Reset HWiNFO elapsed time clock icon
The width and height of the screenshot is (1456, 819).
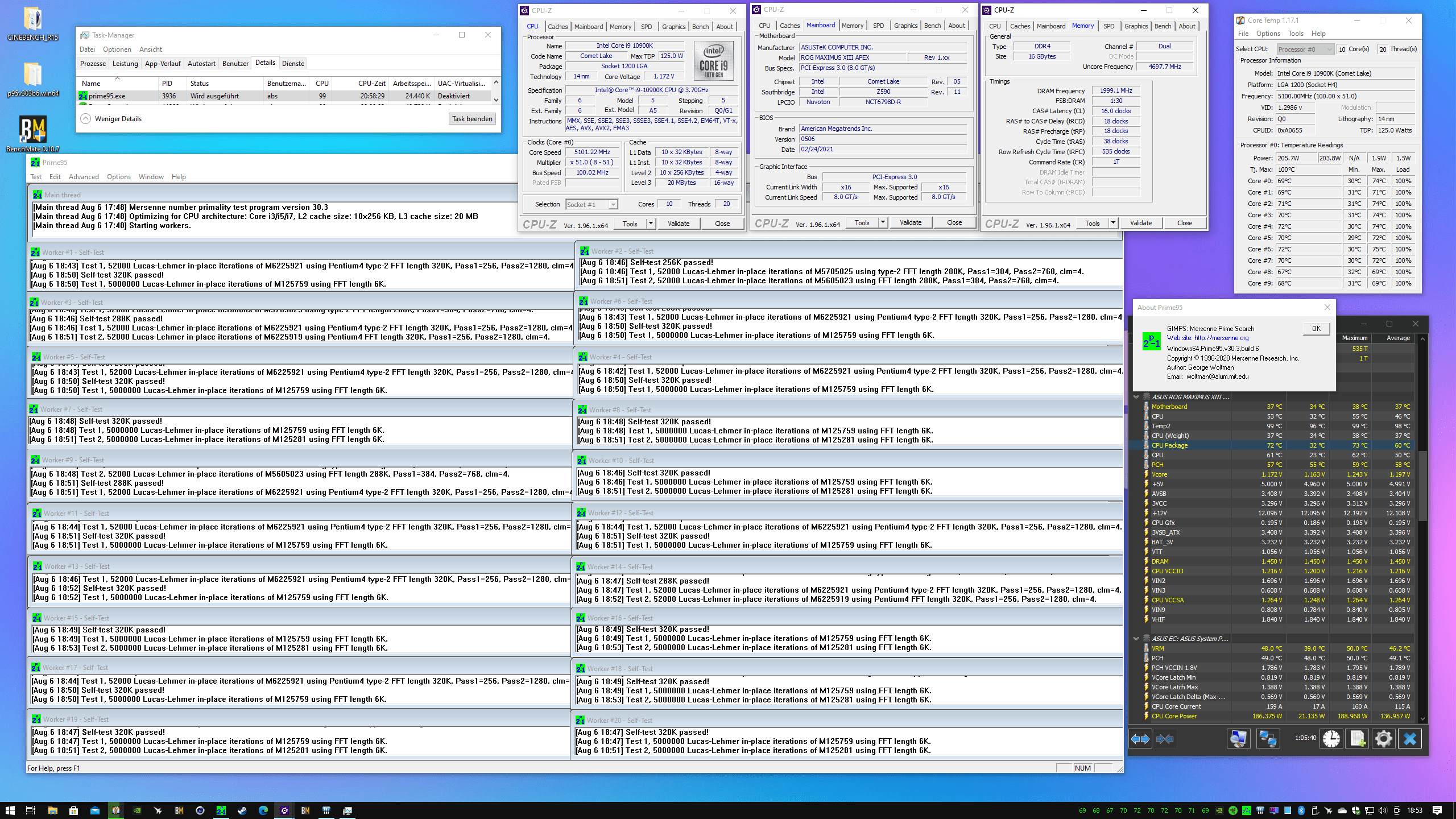(x=1331, y=739)
